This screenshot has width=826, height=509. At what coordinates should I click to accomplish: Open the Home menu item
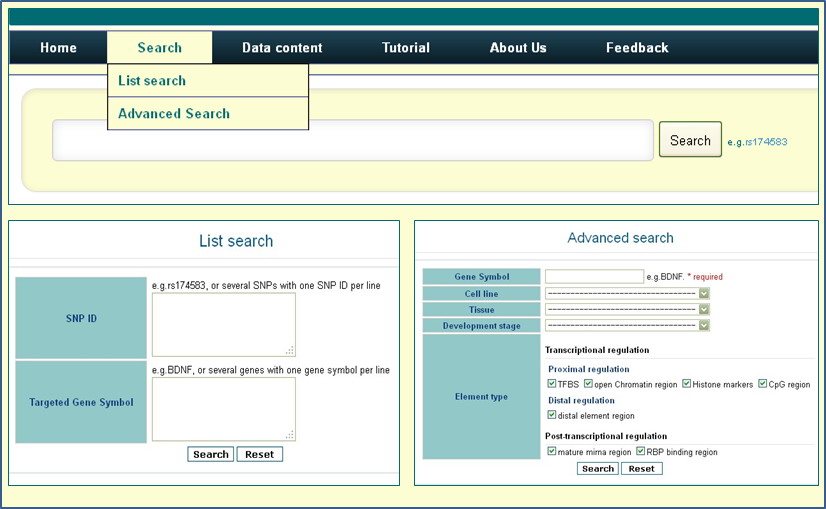pos(58,48)
